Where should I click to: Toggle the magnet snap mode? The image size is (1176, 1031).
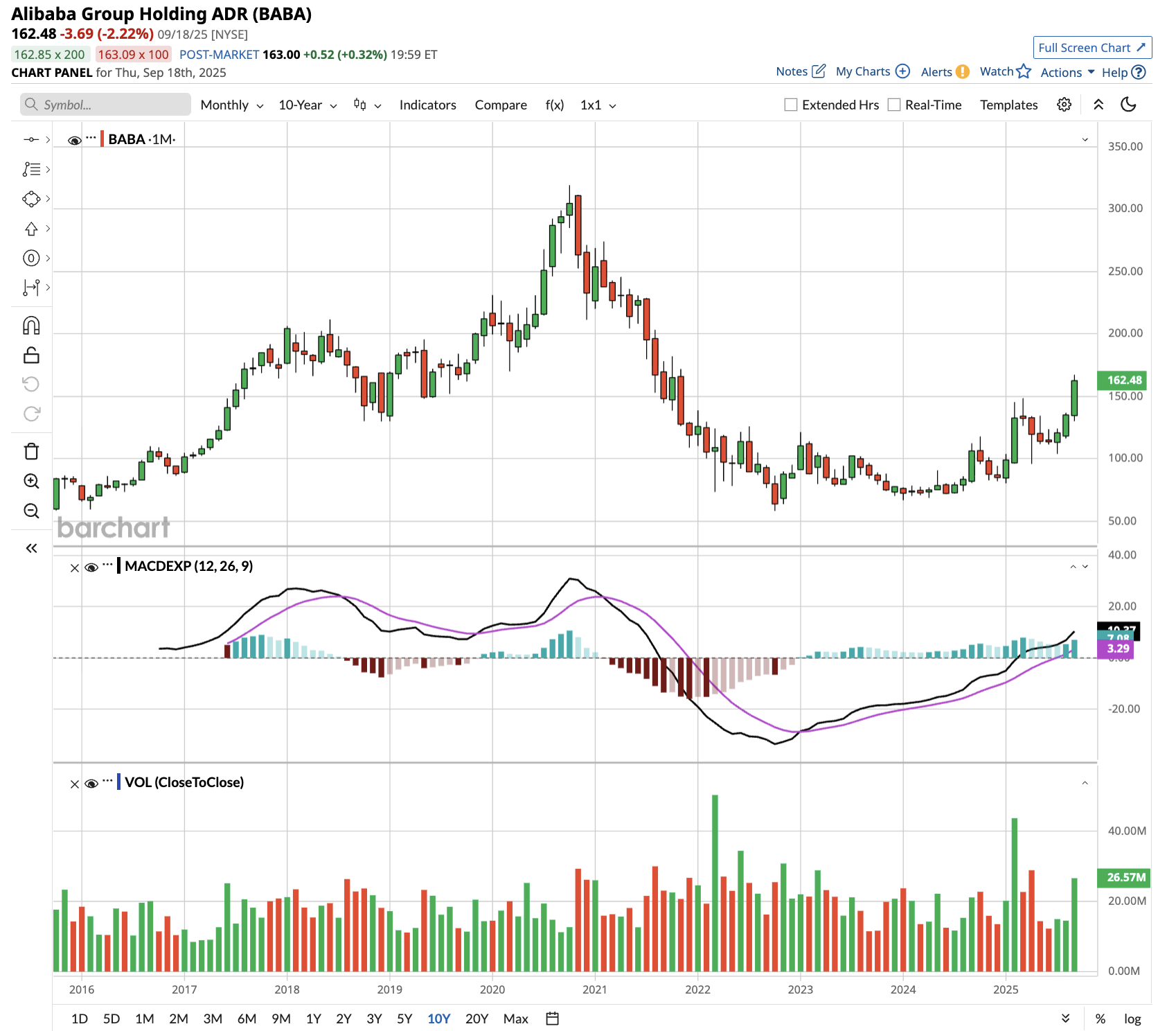pyautogui.click(x=31, y=326)
